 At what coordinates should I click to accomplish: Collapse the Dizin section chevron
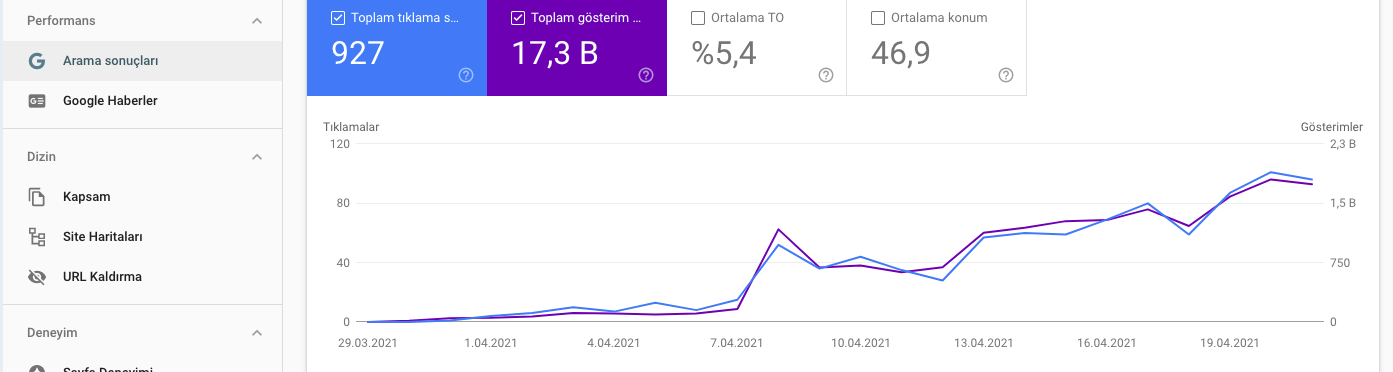(x=257, y=157)
